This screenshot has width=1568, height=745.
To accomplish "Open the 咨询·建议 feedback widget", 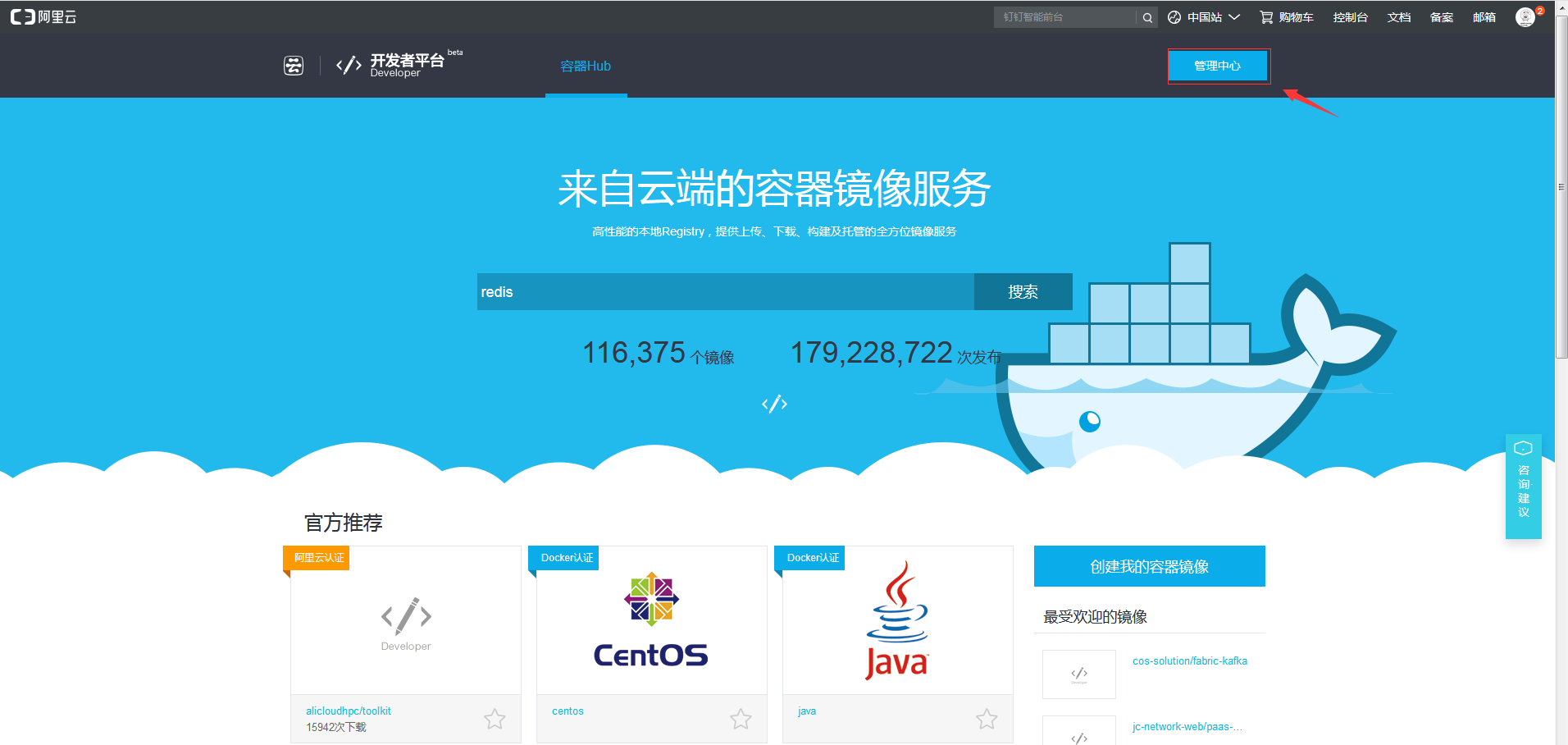I will click(x=1524, y=487).
